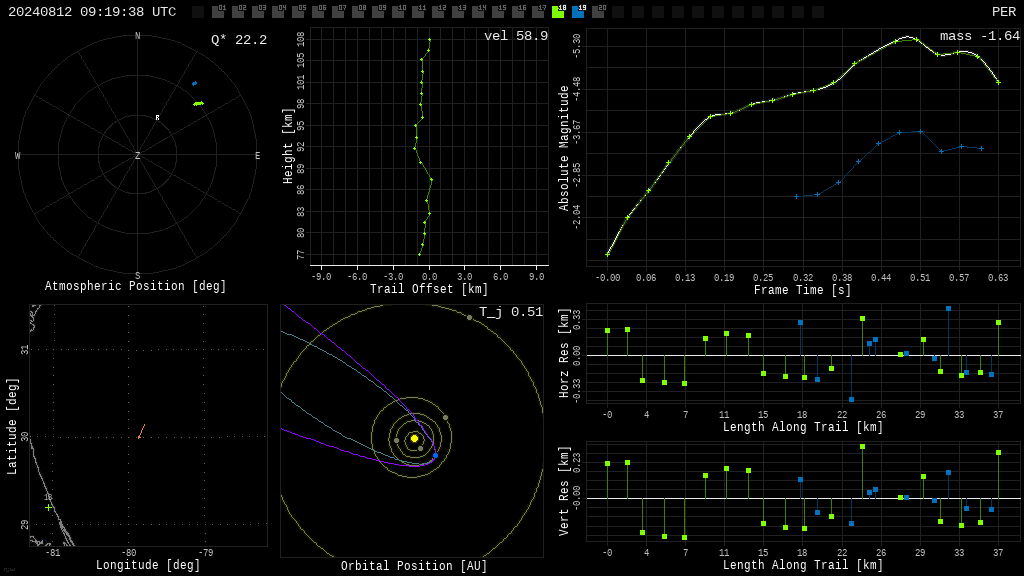1024x576 pixels.
Task: Click the mass -1.64 readout
Action: pyautogui.click(x=980, y=36)
